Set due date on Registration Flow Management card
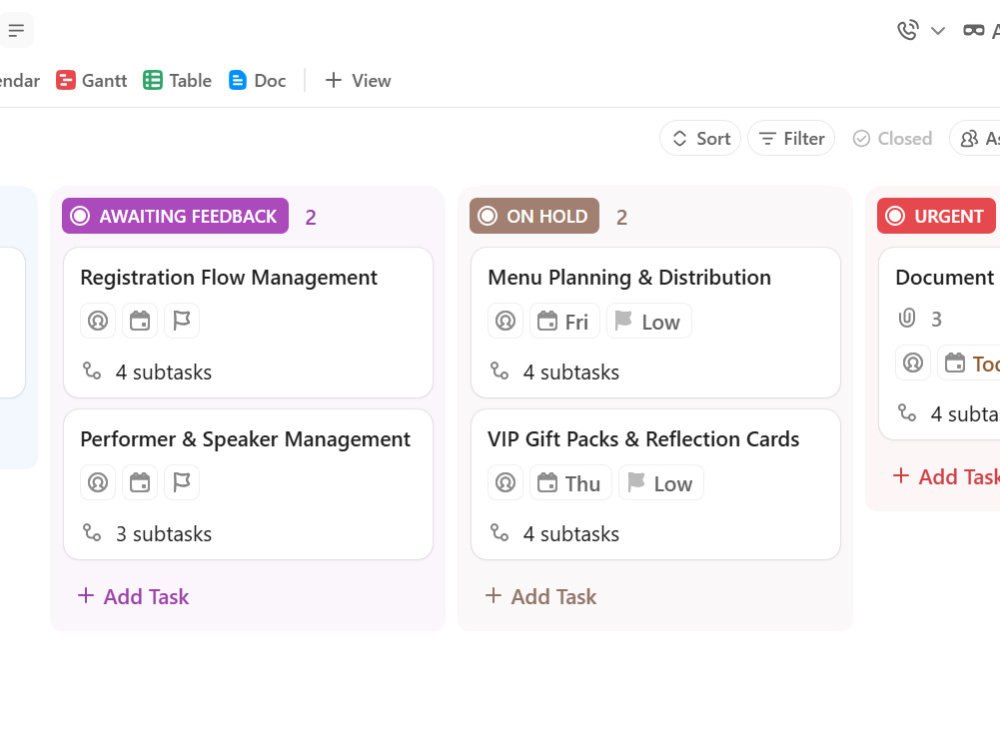The height and width of the screenshot is (750, 1000). pos(140,321)
